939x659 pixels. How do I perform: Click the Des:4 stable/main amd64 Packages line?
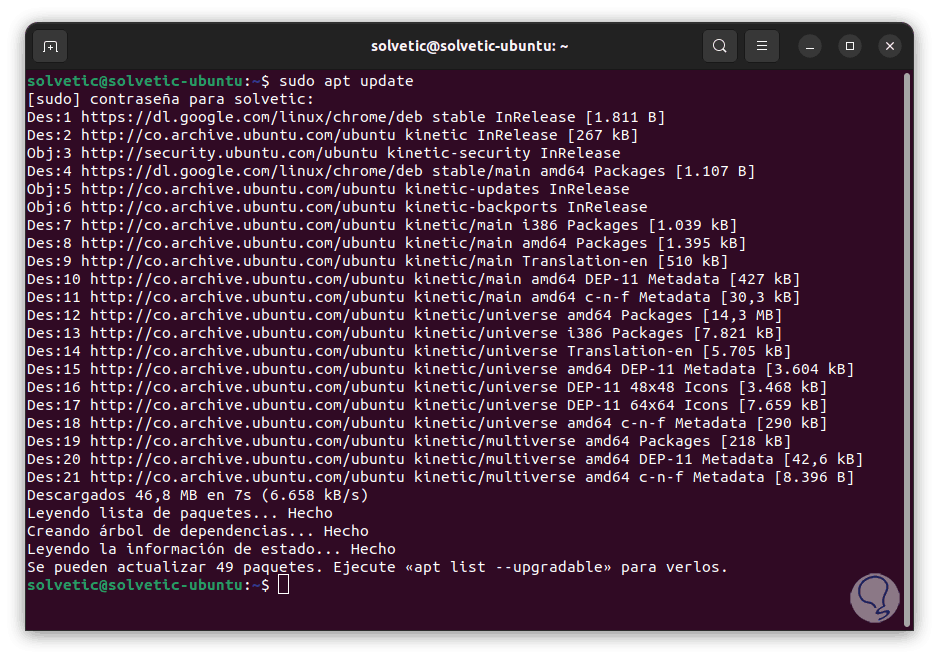390,171
